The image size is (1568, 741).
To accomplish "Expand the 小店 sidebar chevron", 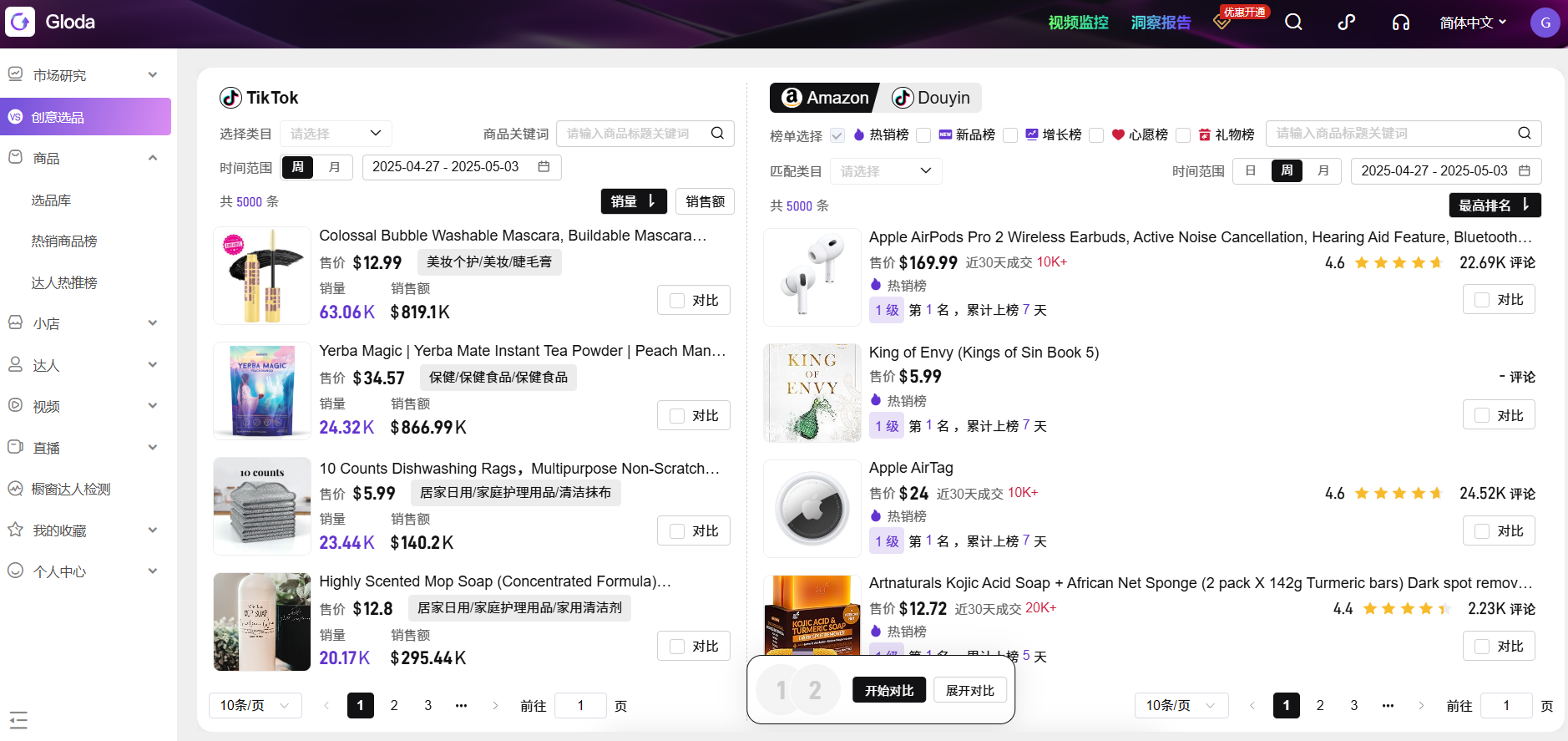I will 153,323.
